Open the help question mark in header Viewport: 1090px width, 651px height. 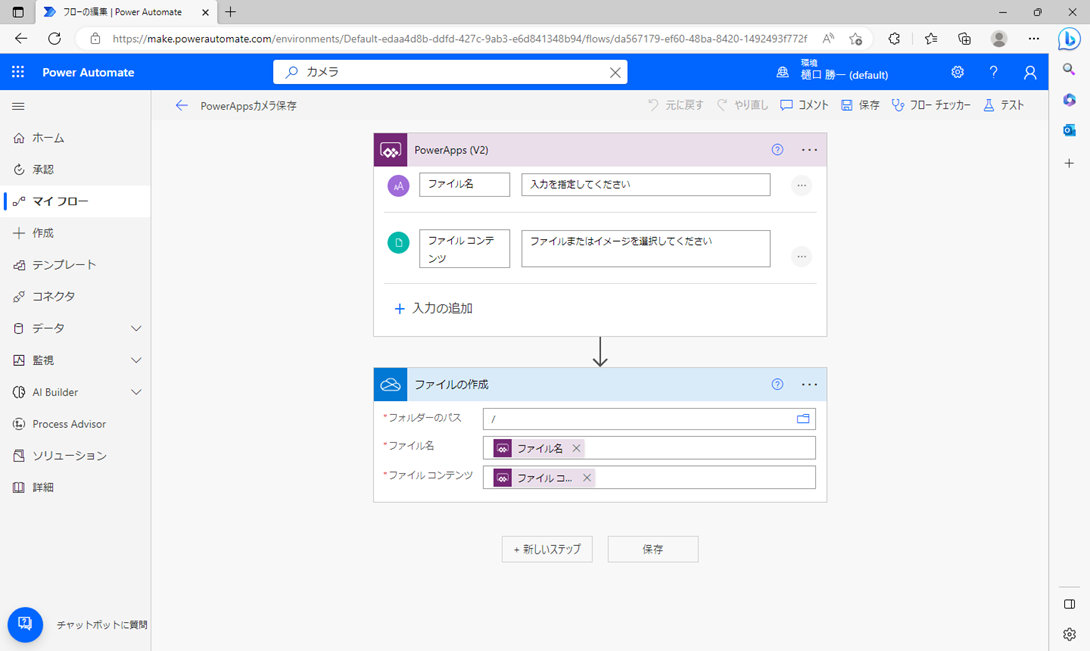point(993,72)
